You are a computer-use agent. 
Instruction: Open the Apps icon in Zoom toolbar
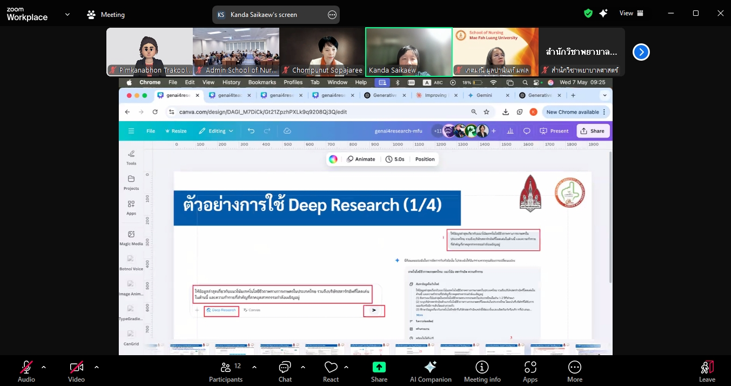pos(530,372)
